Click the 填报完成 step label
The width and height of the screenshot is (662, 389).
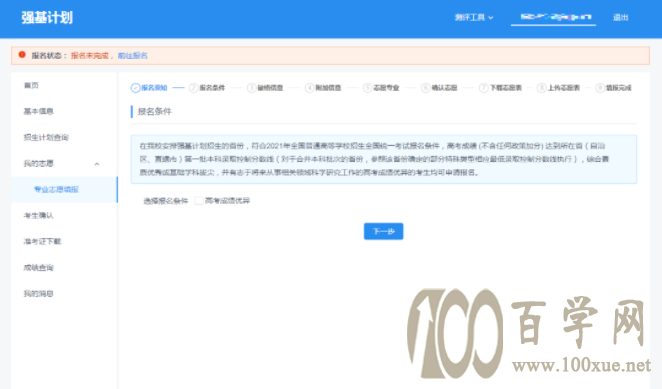pos(619,88)
